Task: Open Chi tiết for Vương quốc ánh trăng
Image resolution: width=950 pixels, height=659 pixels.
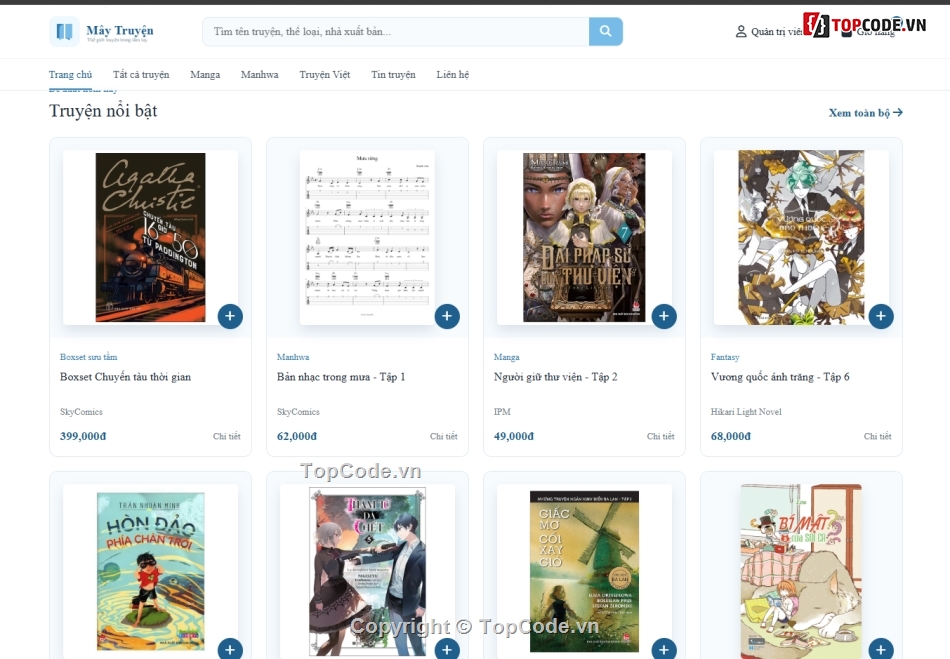Action: pos(877,436)
